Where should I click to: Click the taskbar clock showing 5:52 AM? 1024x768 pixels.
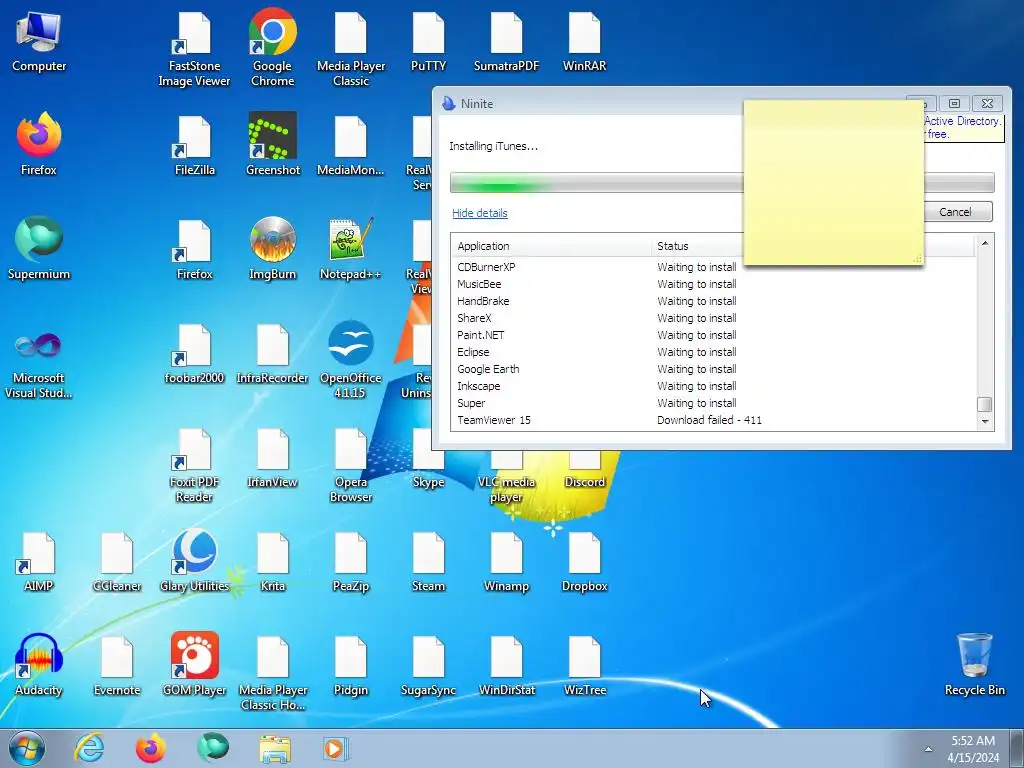[x=973, y=748]
